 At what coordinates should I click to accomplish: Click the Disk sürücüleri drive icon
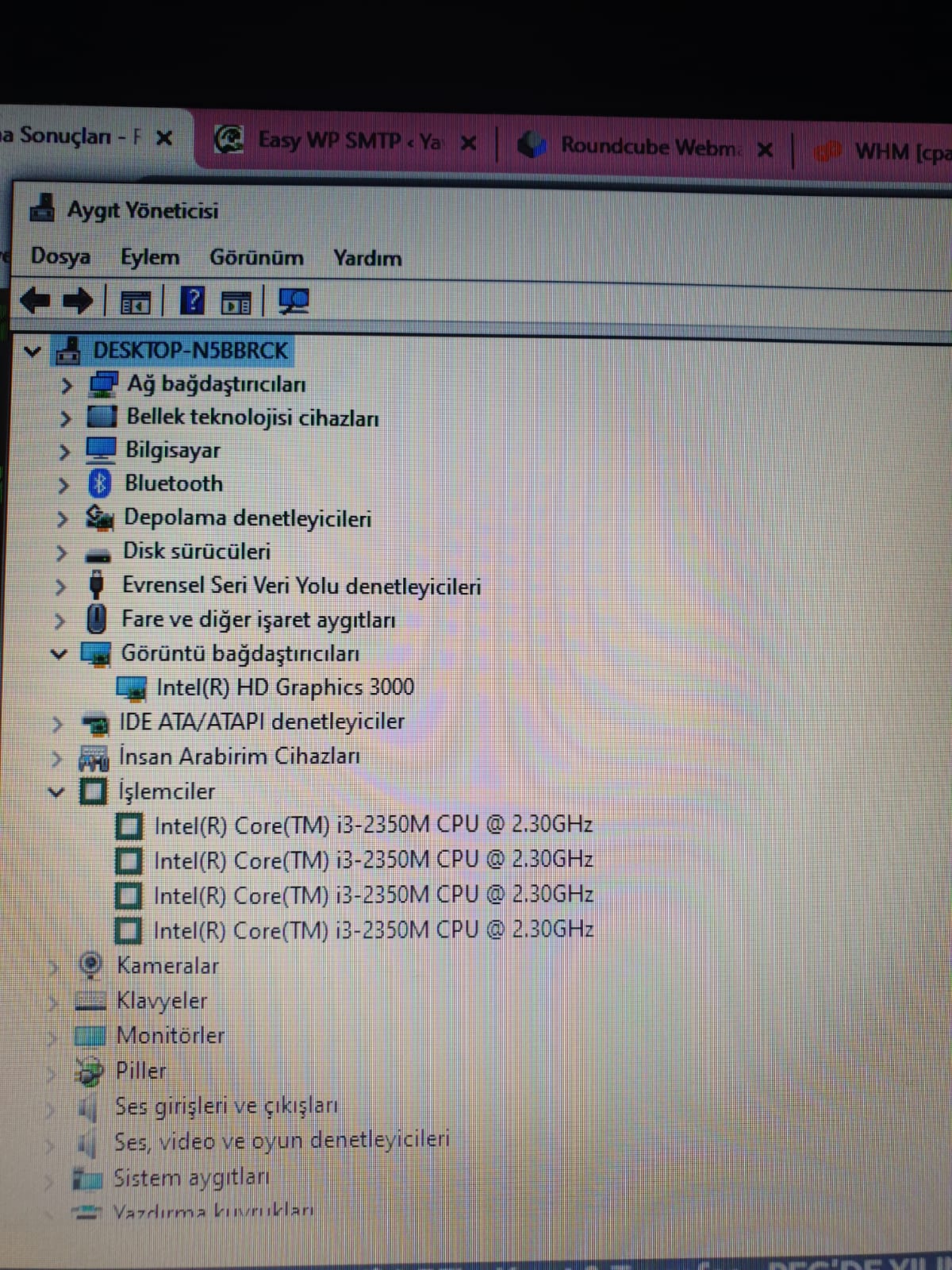tap(98, 554)
